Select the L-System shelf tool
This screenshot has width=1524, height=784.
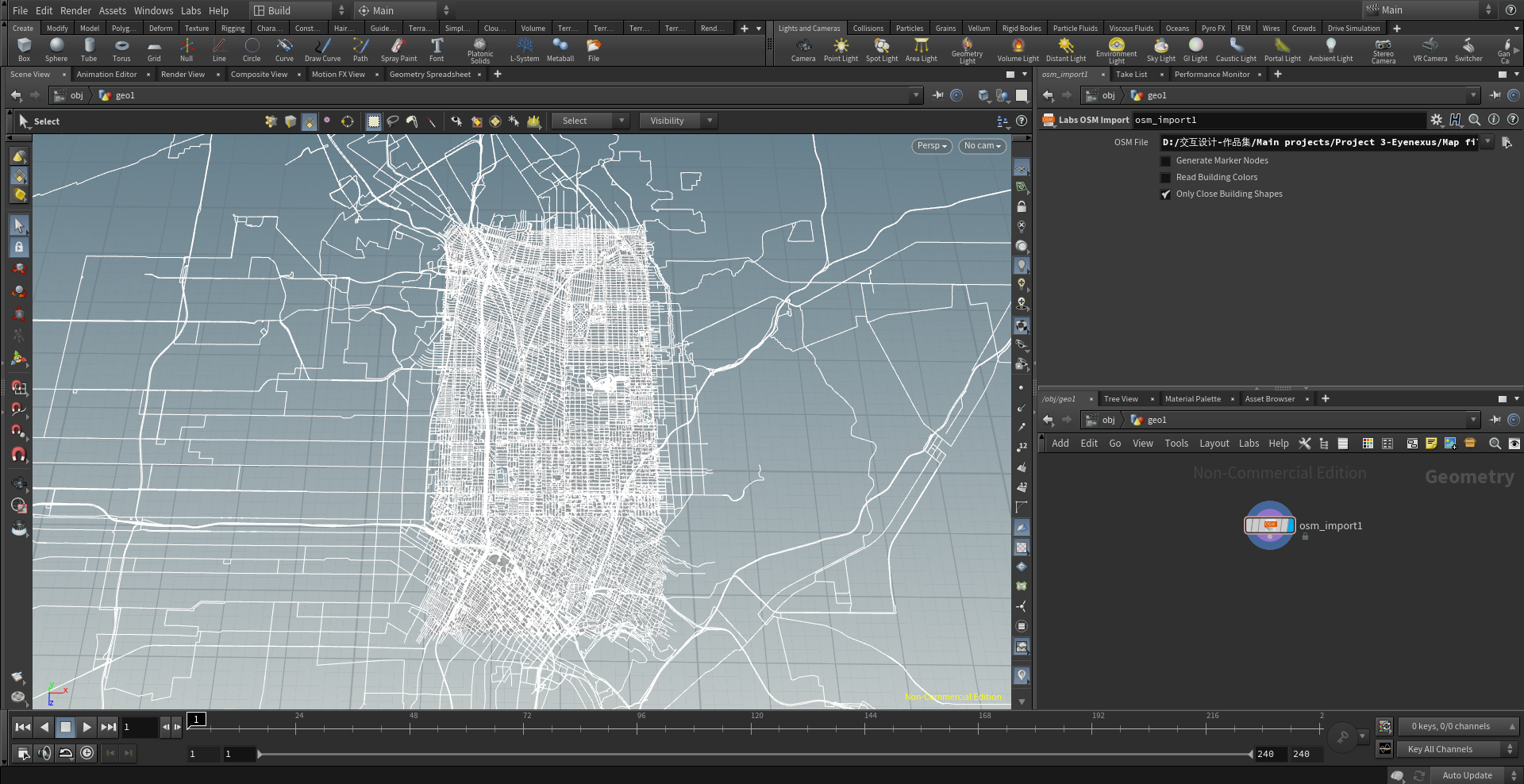click(524, 49)
